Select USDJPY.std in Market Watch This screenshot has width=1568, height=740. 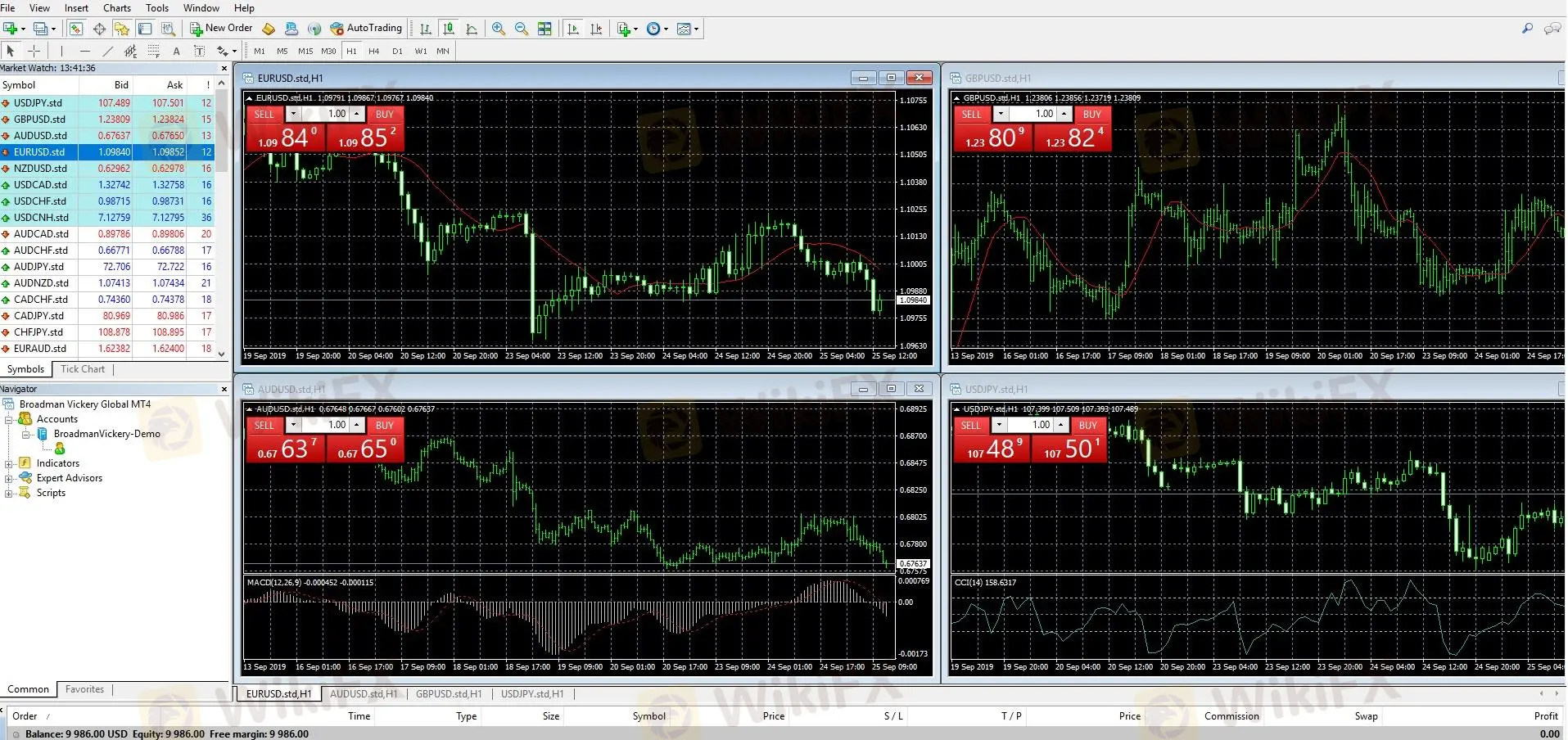click(38, 103)
